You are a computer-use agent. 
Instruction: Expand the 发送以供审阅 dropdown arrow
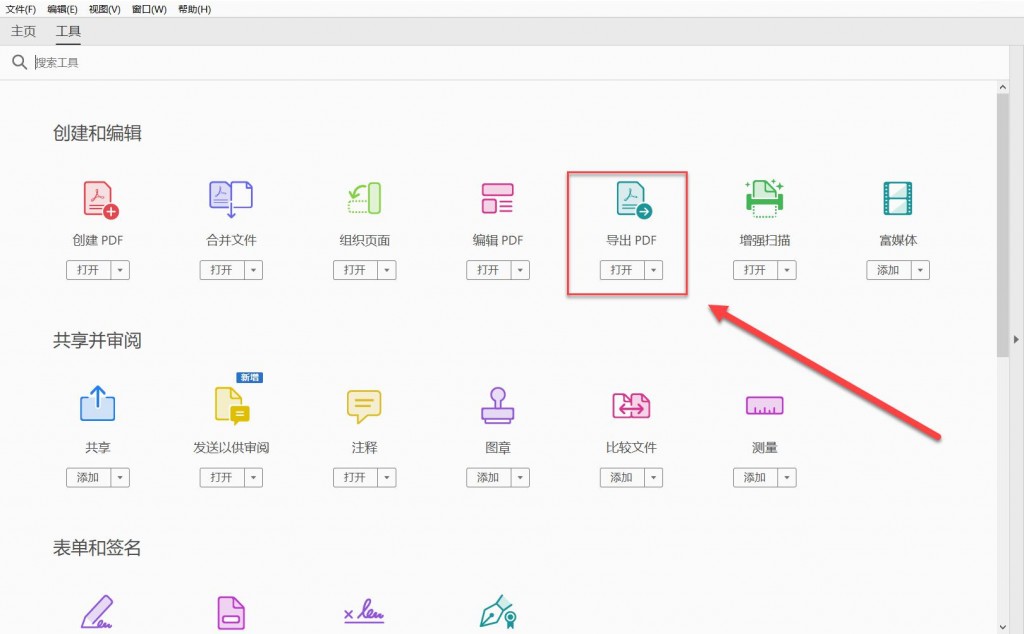click(x=253, y=477)
